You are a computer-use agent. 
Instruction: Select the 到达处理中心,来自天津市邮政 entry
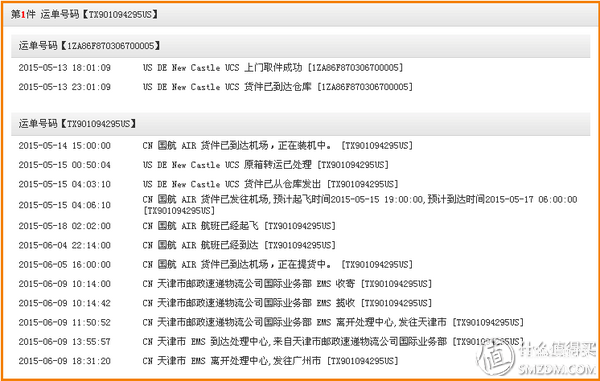point(333,342)
